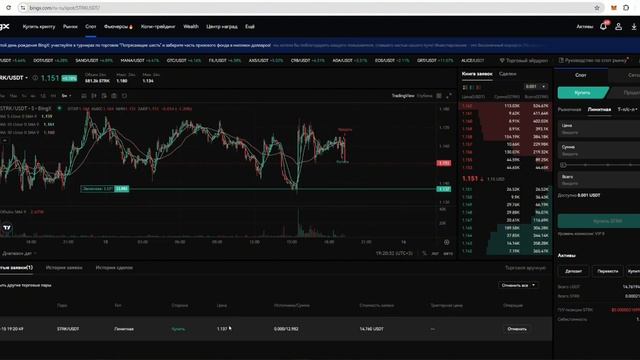Screen dimensions: 640x360
Task: Click the 'Перевести' transfer button
Action: (x=607, y=271)
